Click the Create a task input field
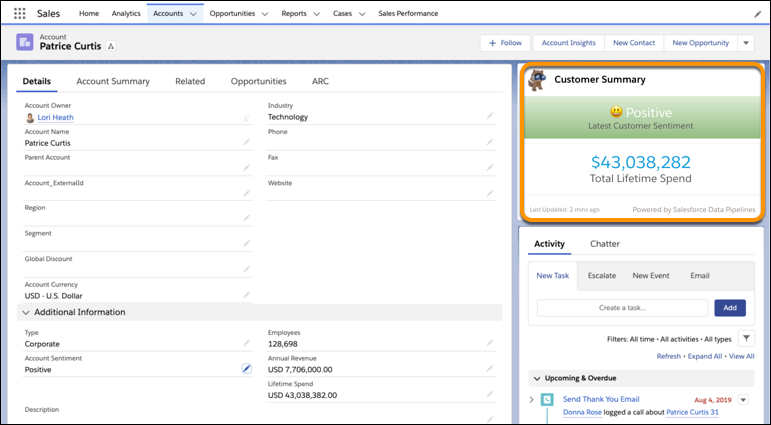Screen dimensions: 771x425 (x=622, y=308)
